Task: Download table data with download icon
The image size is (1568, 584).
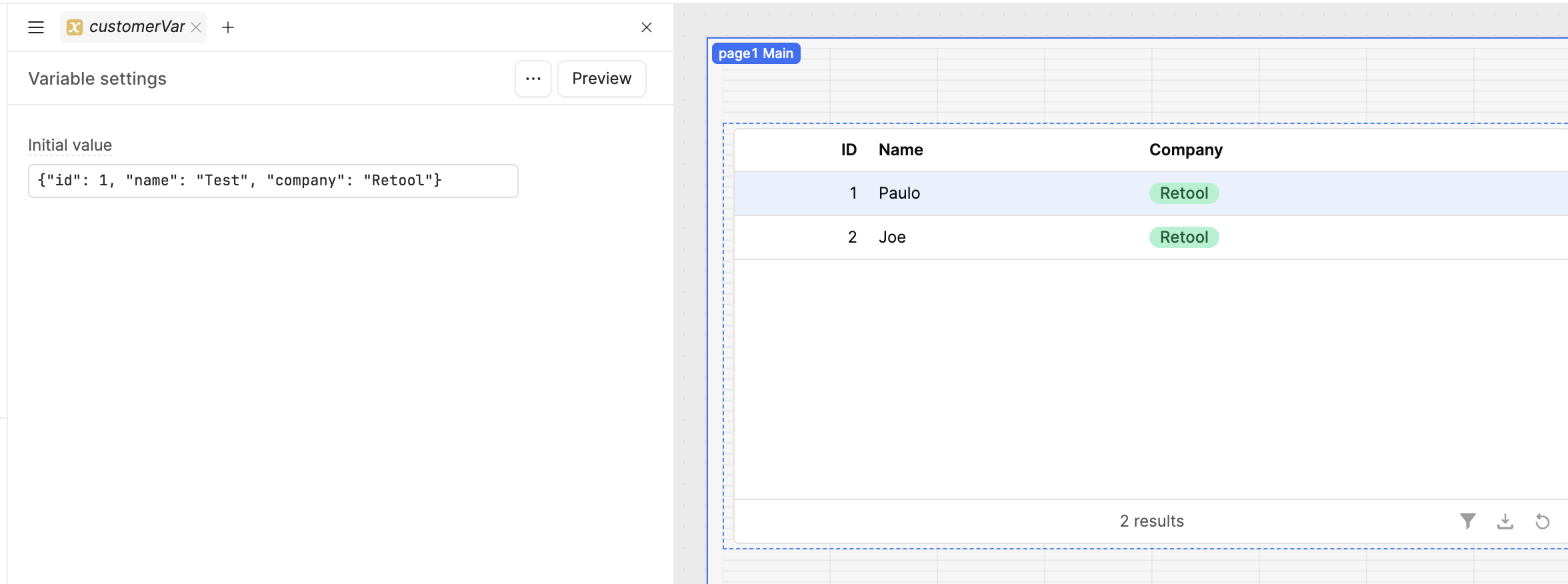Action: click(x=1505, y=521)
